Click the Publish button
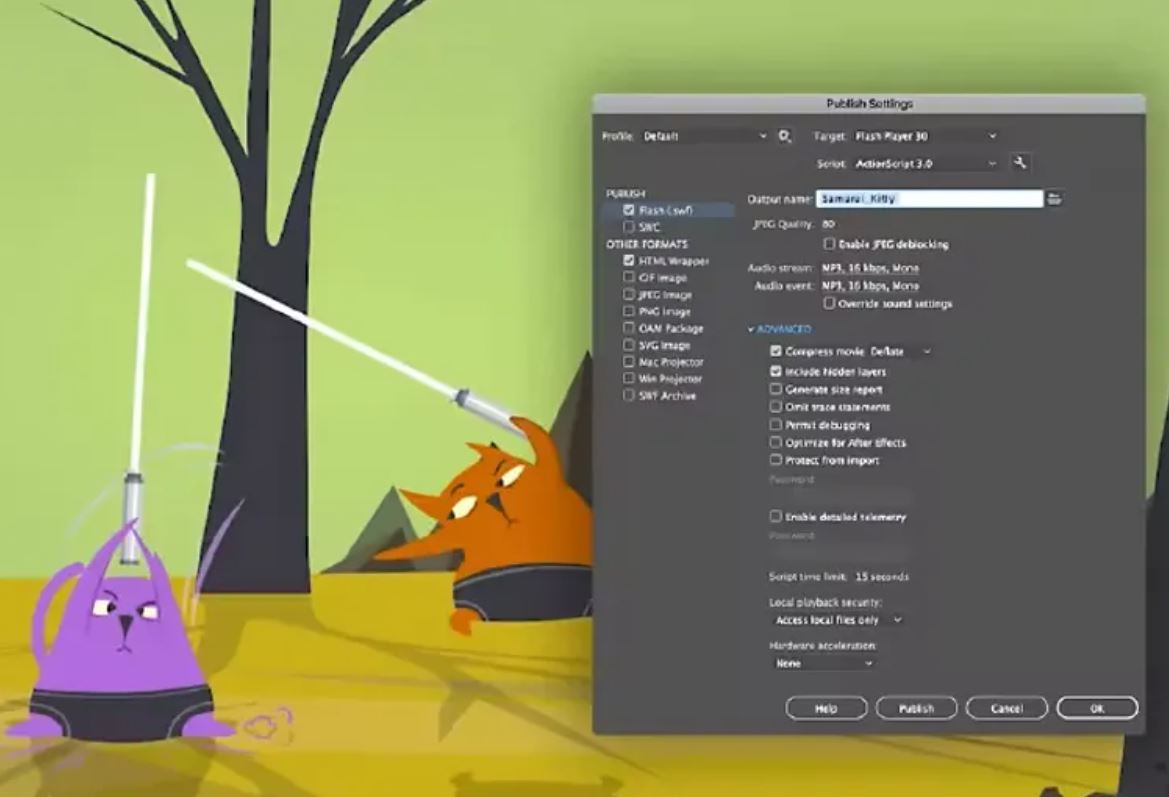Screen dimensions: 1169x797 pos(915,707)
